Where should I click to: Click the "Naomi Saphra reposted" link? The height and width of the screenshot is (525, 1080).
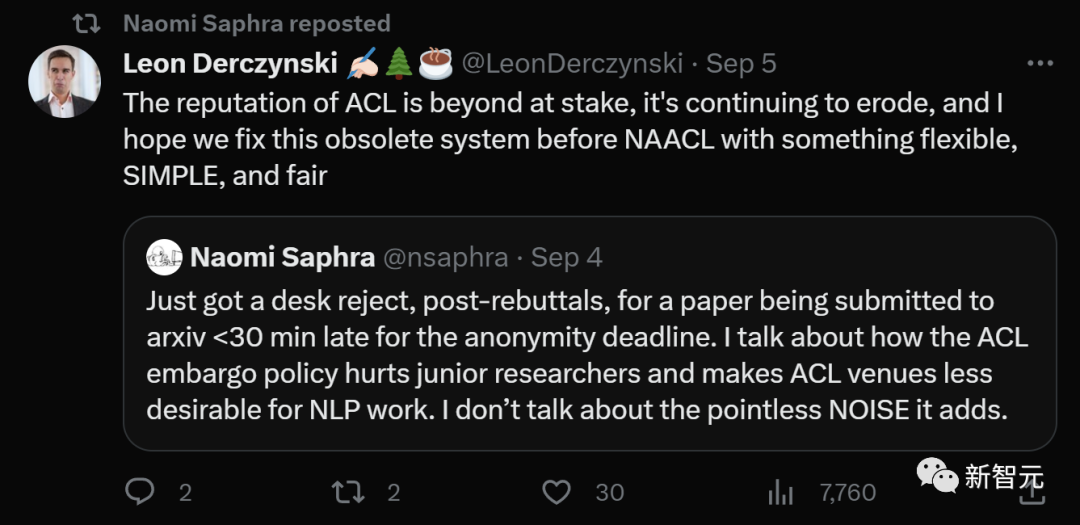point(257,23)
